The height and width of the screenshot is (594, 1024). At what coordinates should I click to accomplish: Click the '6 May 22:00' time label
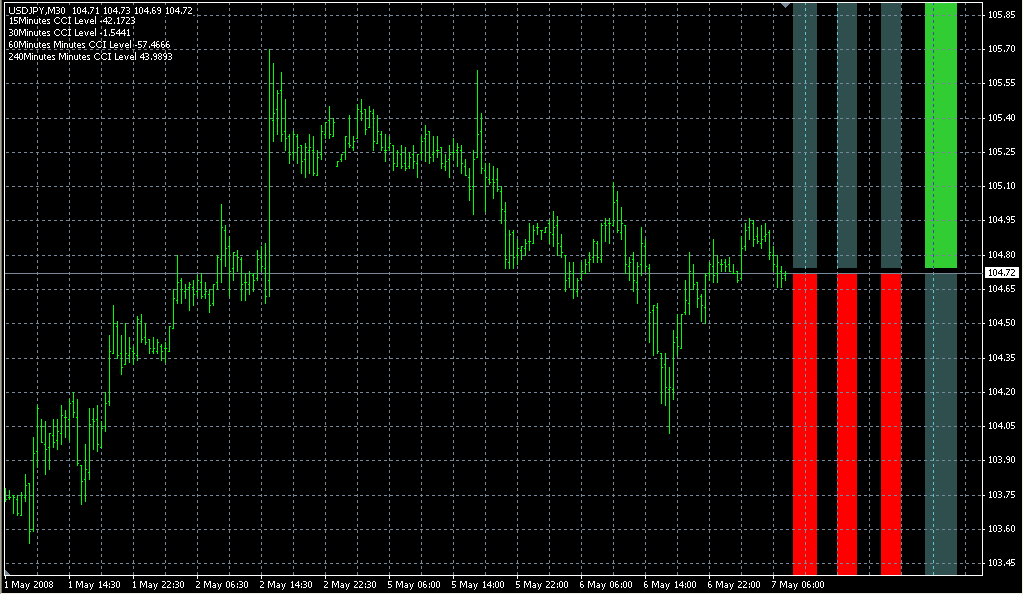coord(734,585)
